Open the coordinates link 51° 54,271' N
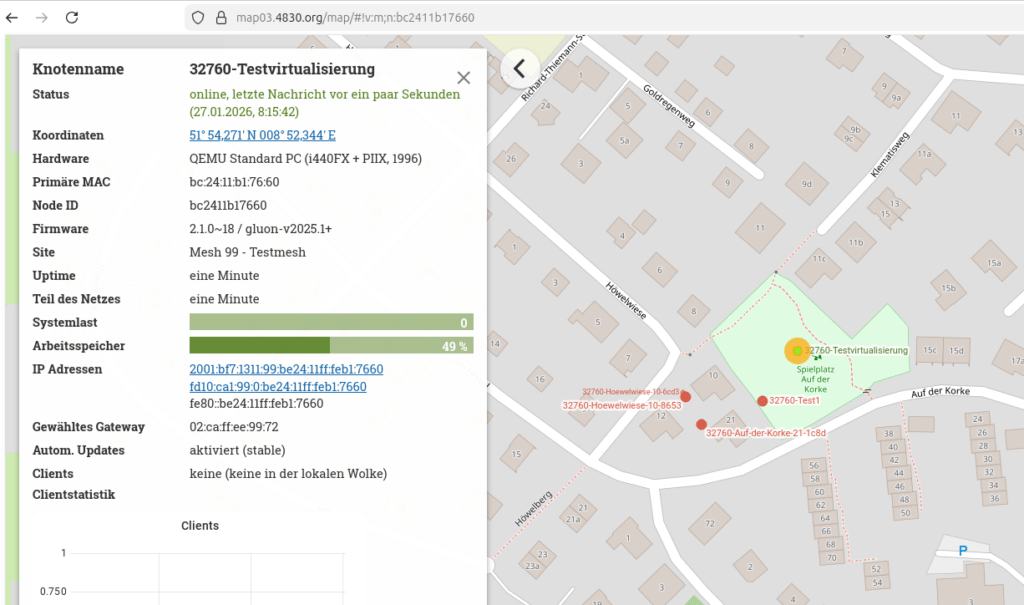The width and height of the screenshot is (1024, 605). [262, 135]
